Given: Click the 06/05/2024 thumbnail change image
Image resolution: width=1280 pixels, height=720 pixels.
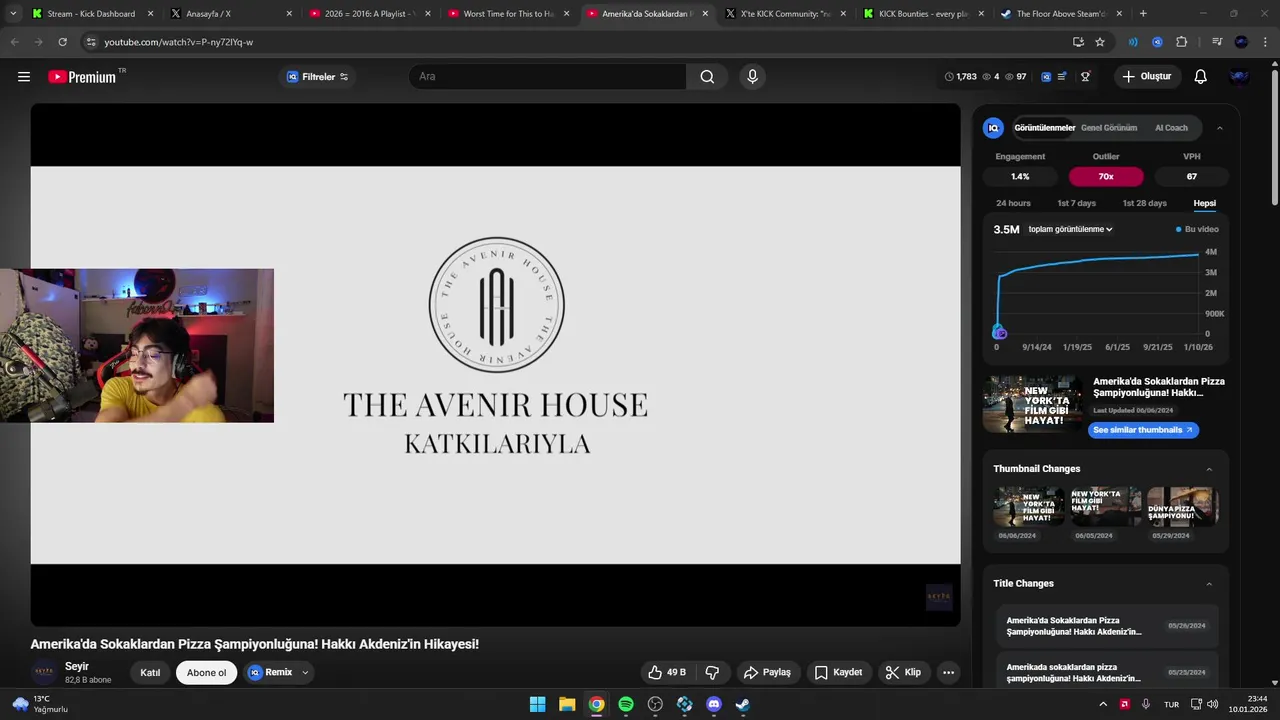Looking at the screenshot, I should coord(1106,507).
